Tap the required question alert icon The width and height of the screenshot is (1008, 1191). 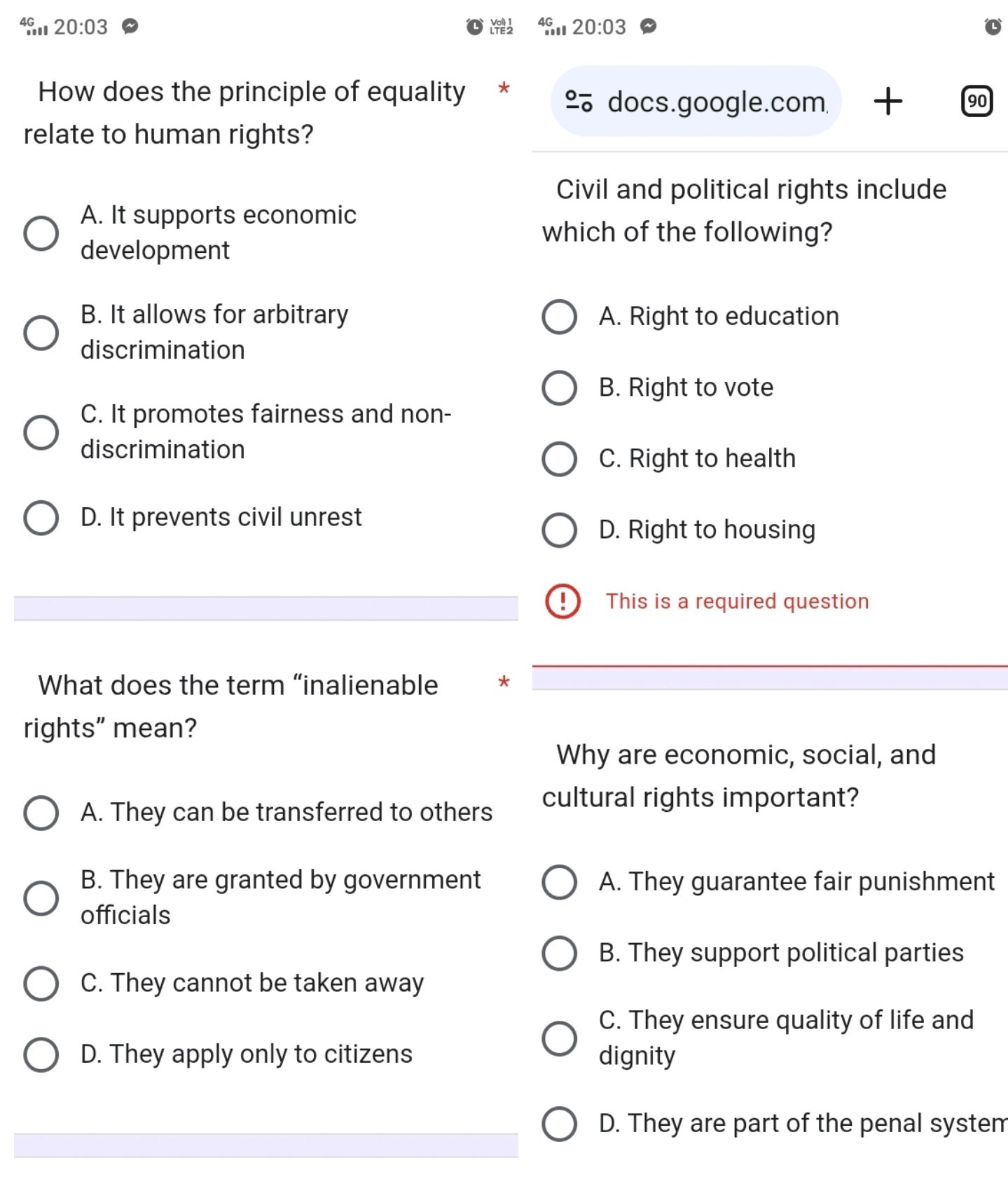click(562, 601)
